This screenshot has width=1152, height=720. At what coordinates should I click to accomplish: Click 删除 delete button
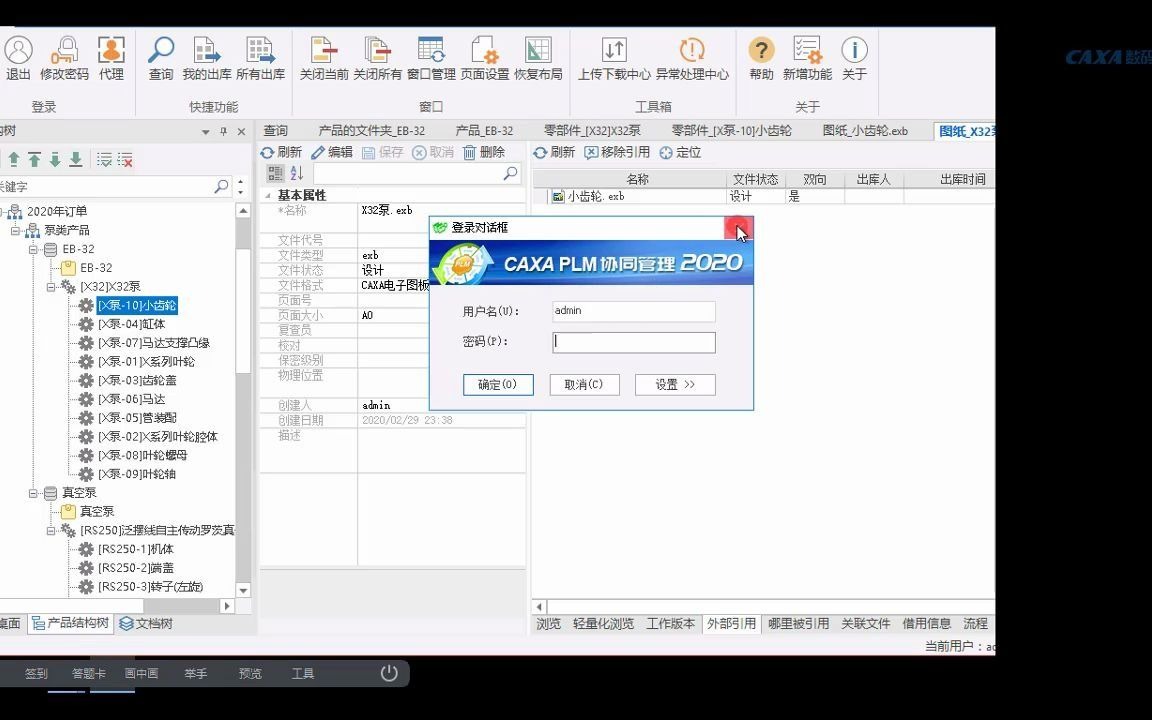483,152
